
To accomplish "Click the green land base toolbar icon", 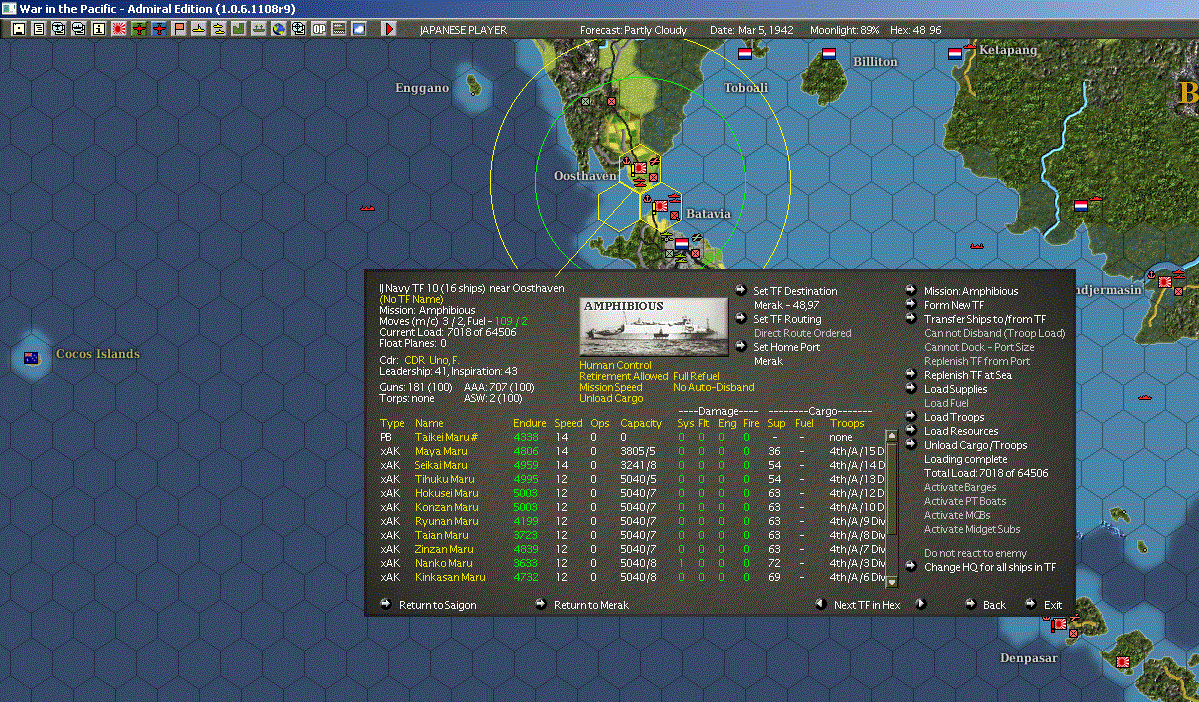I will click(238, 29).
